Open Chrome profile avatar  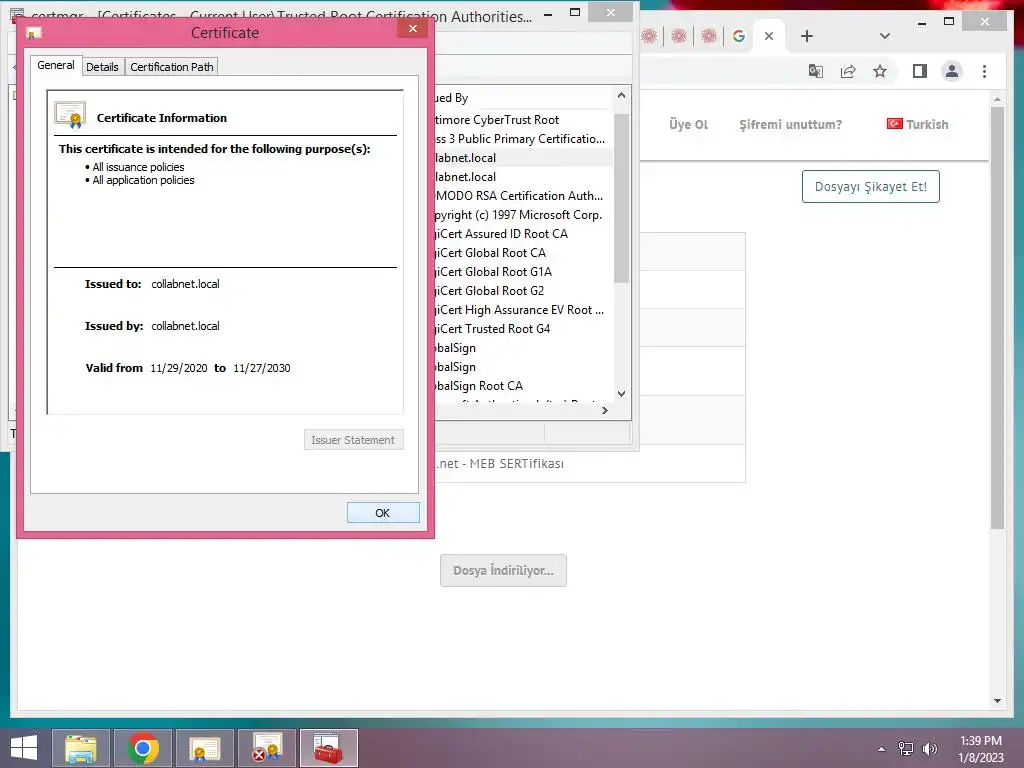pyautogui.click(x=952, y=71)
